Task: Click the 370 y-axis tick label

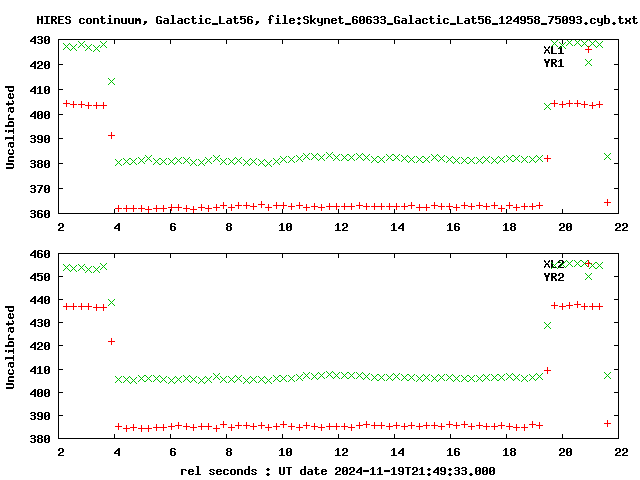Action: (40, 189)
